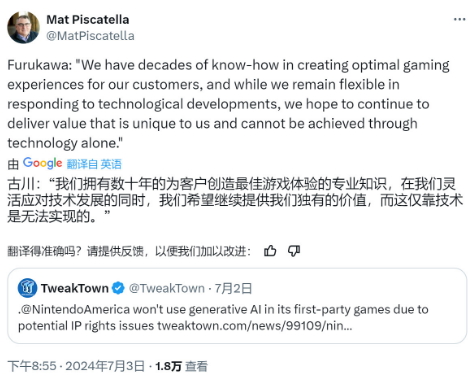This screenshot has width=473, height=377.
Task: Click the TweakTown profile logo icon
Action: click(x=27, y=288)
